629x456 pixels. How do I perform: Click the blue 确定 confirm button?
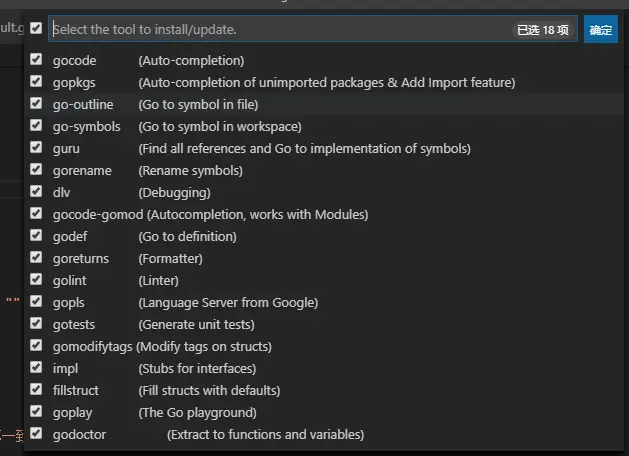coord(600,30)
